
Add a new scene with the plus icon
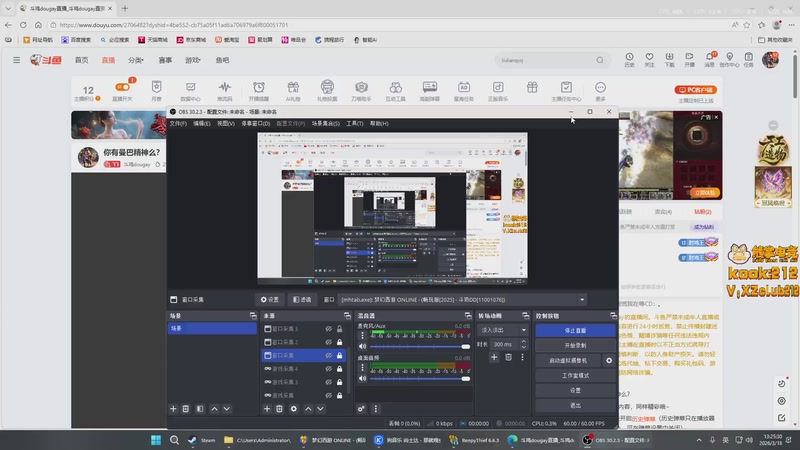(173, 409)
